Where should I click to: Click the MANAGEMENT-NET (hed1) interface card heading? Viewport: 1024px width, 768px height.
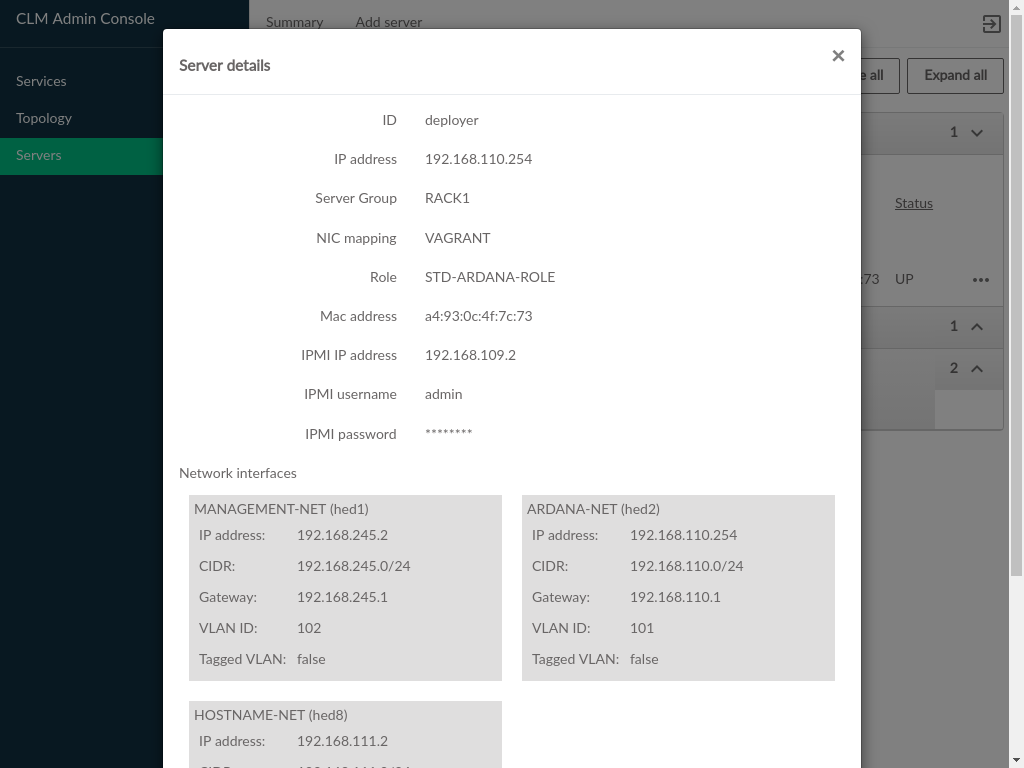(281, 509)
